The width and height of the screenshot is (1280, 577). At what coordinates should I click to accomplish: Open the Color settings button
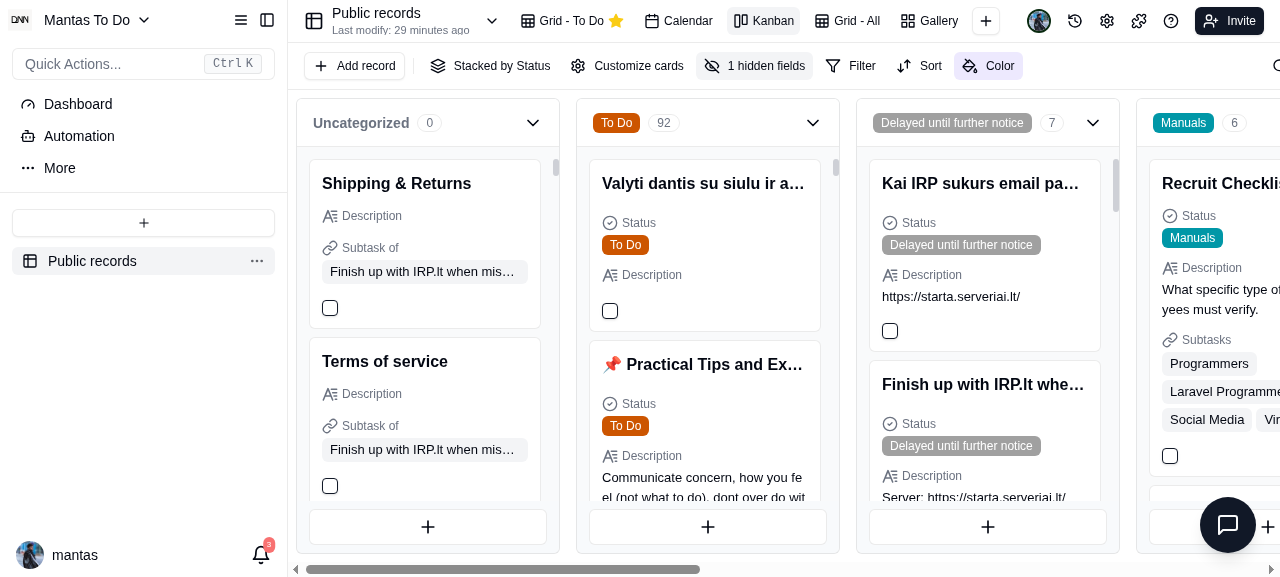[x=988, y=66]
